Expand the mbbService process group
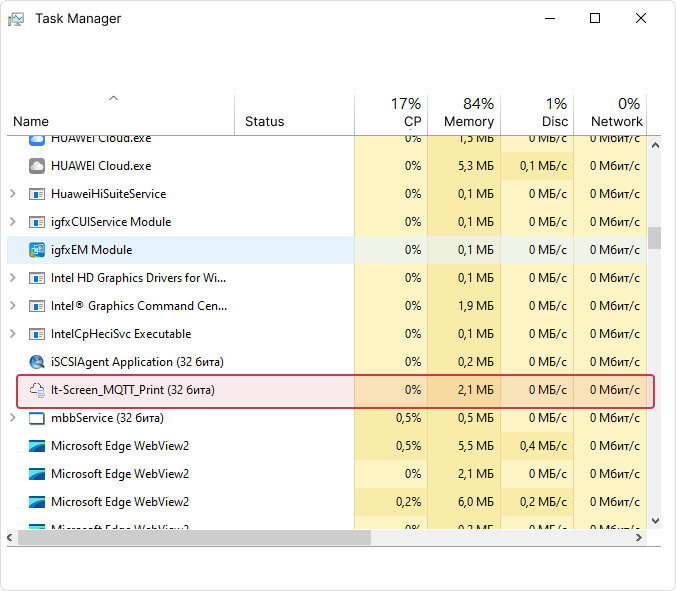This screenshot has height=591, width=676. click(13, 418)
